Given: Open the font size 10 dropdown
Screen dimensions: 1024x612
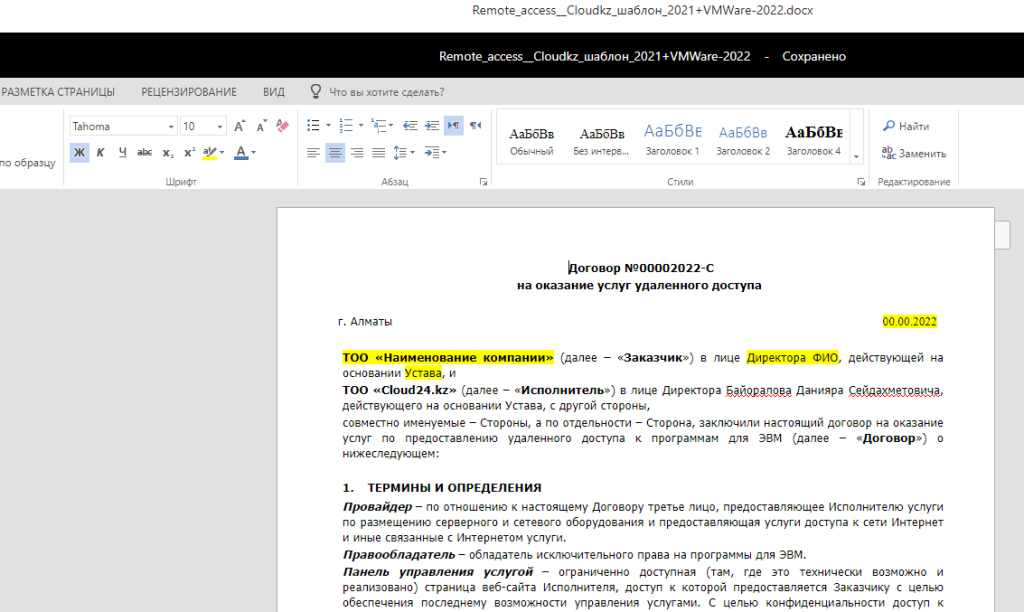Looking at the screenshot, I should 220,127.
